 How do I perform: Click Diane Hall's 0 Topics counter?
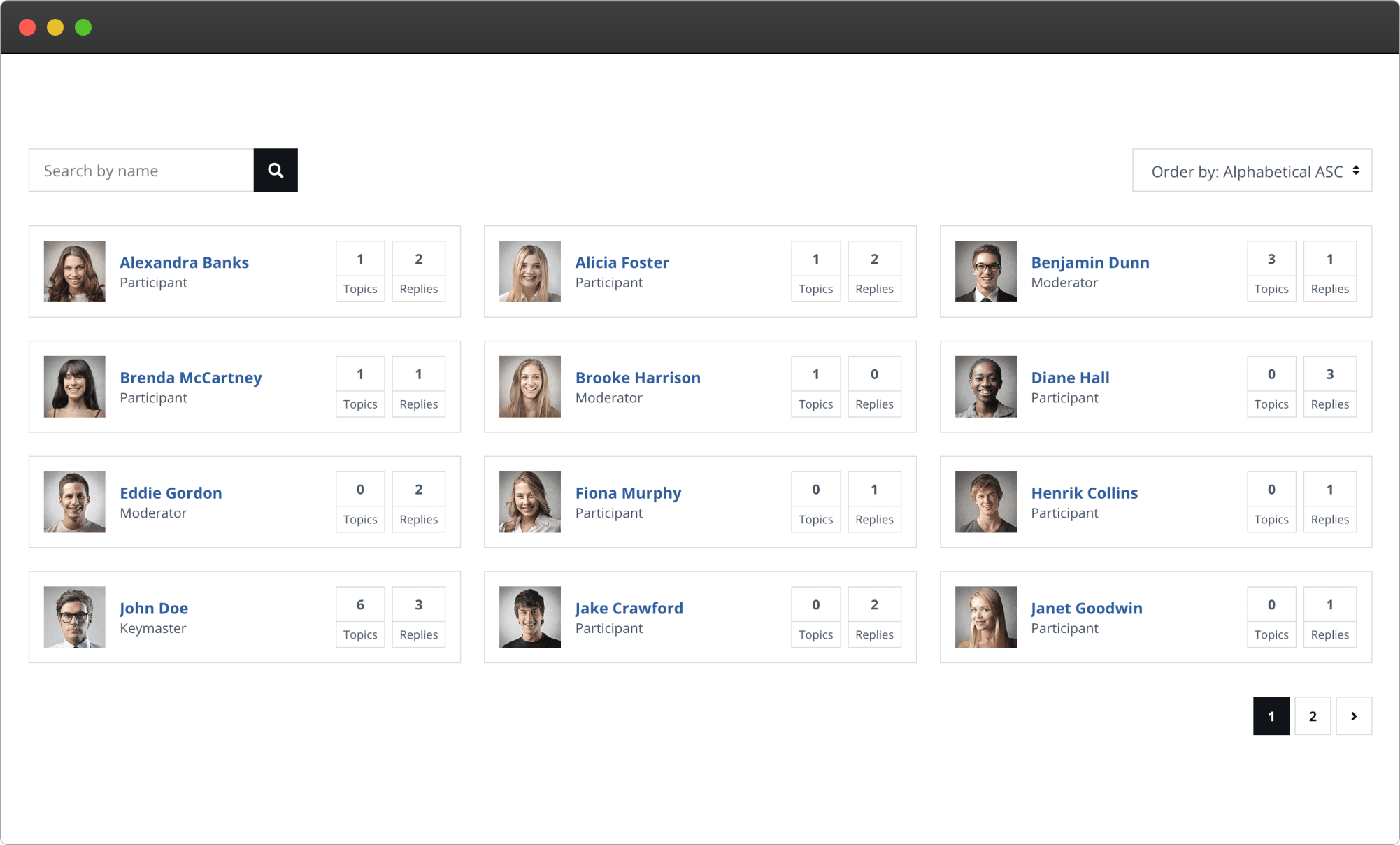click(x=1271, y=387)
